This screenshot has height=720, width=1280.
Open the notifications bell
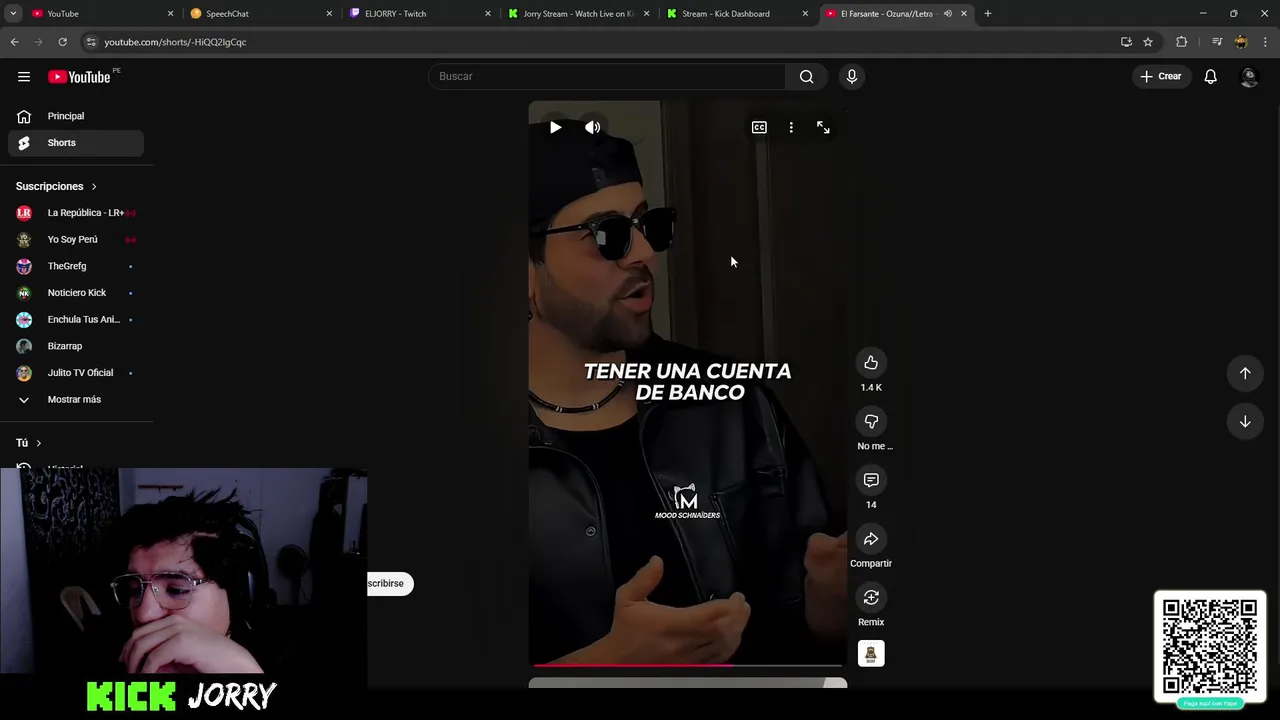pos(1210,77)
